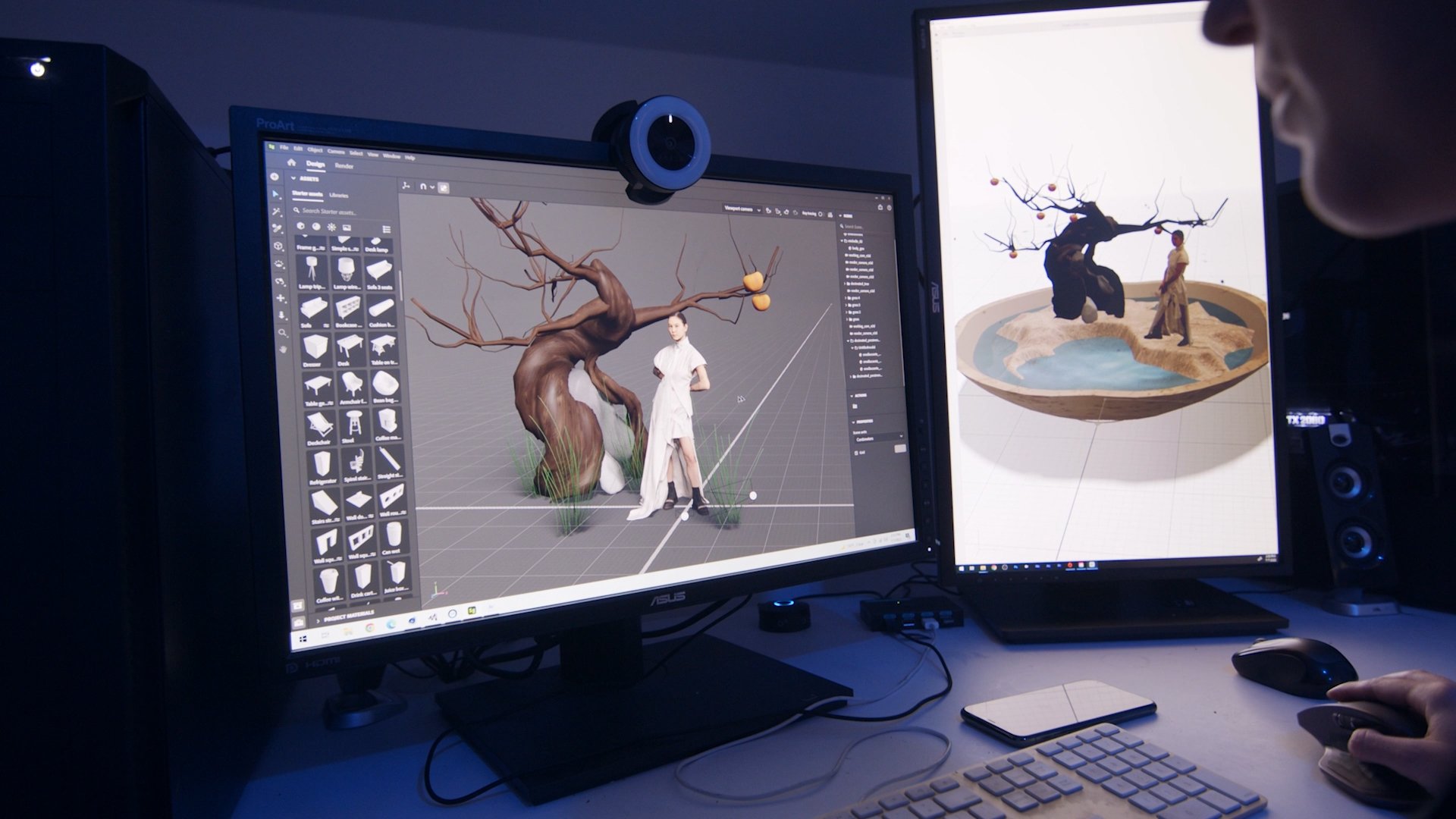Pick the Hand pan tool
Viewport: 1456px width, 819px height.
coord(283,350)
